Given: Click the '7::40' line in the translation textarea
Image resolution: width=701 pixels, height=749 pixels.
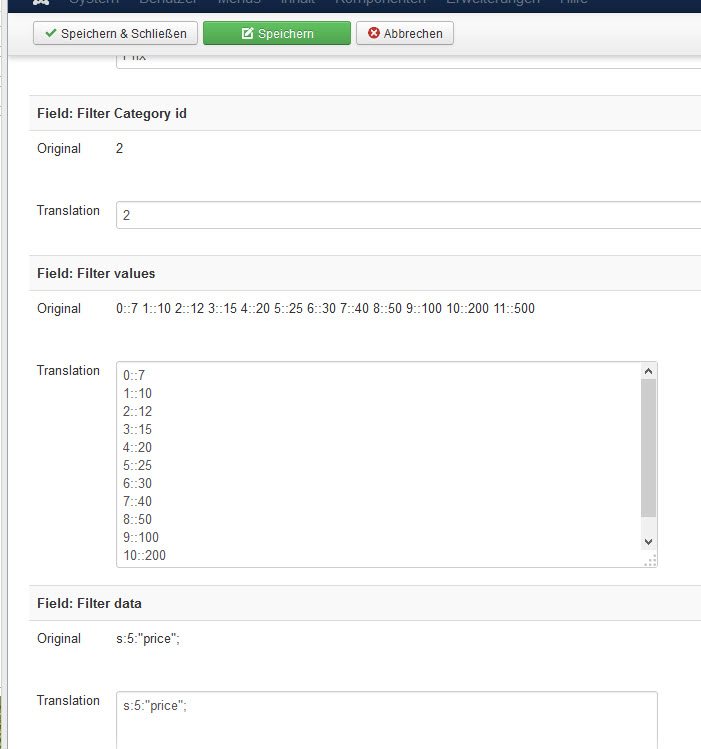Looking at the screenshot, I should 138,502.
